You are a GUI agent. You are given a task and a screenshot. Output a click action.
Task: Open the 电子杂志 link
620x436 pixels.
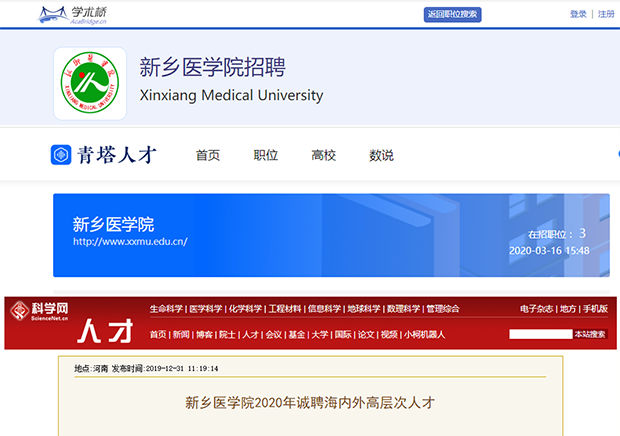537,309
